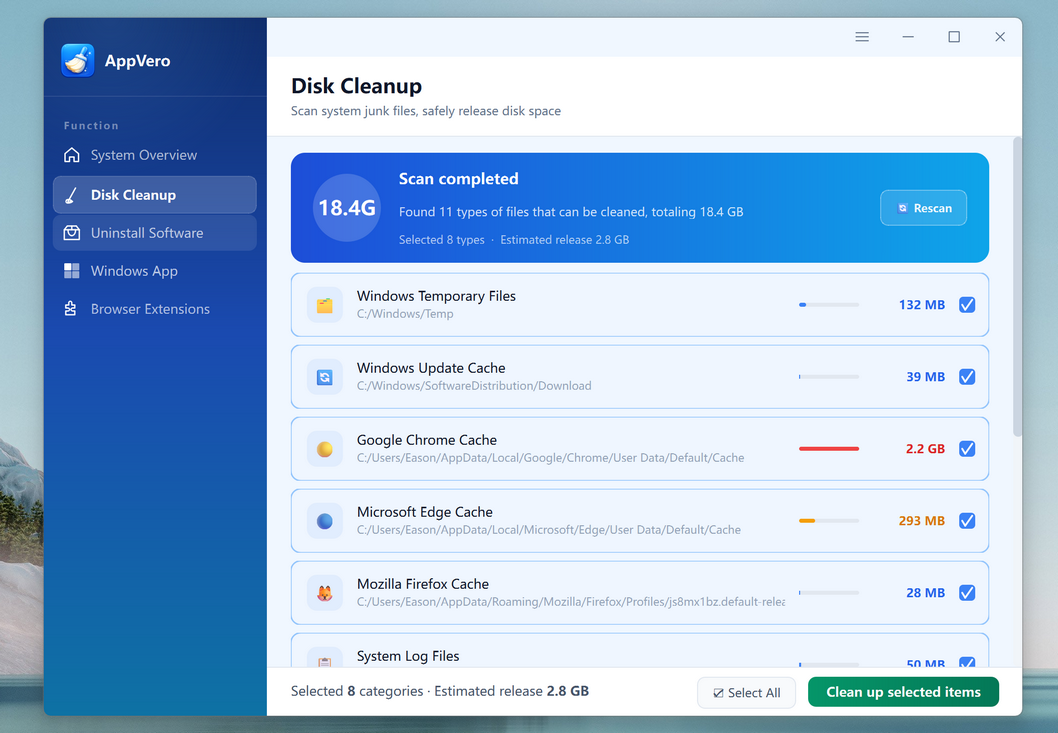
Task: Click the vertical scrollbar thumb of file list
Action: 1017,287
